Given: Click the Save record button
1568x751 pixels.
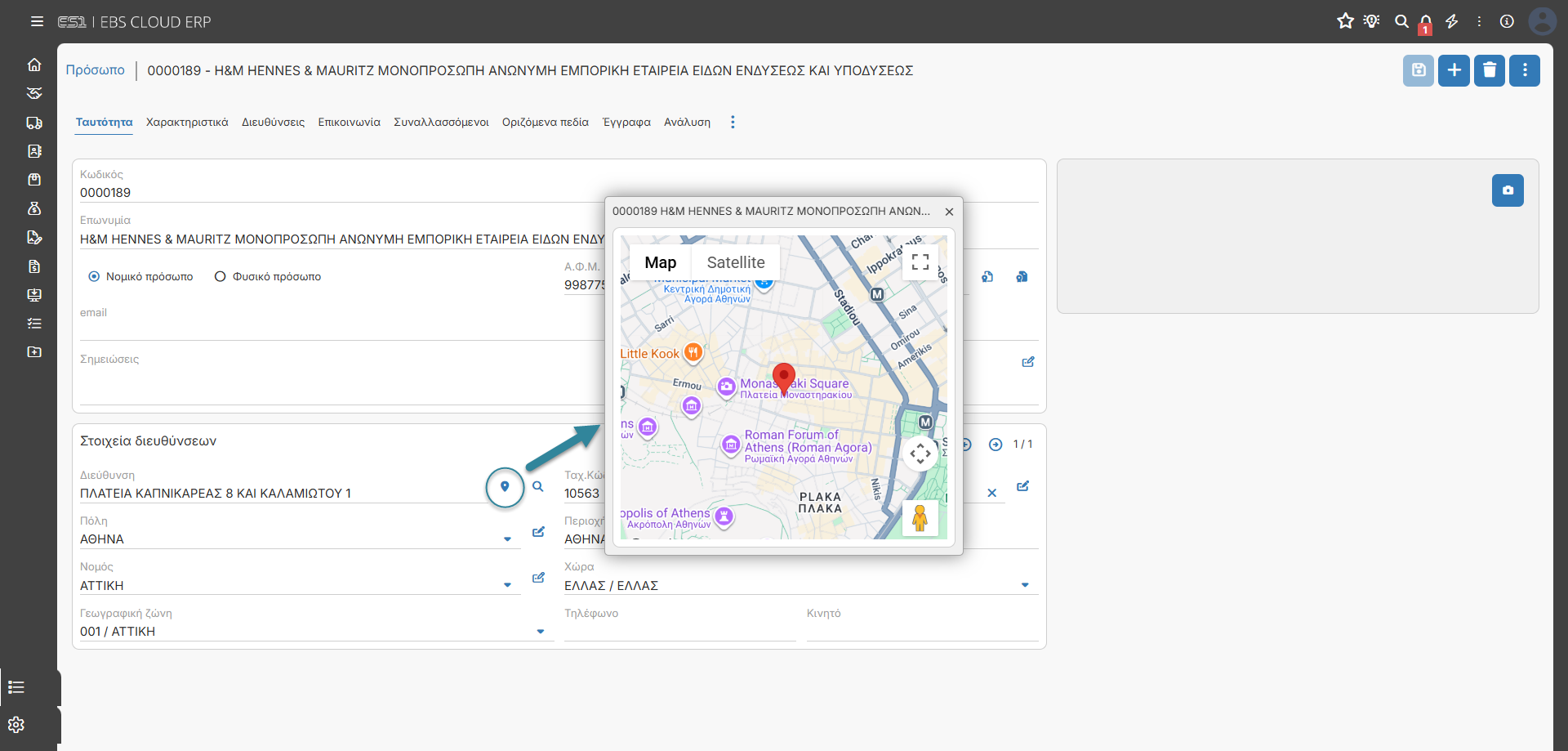Looking at the screenshot, I should (1419, 70).
